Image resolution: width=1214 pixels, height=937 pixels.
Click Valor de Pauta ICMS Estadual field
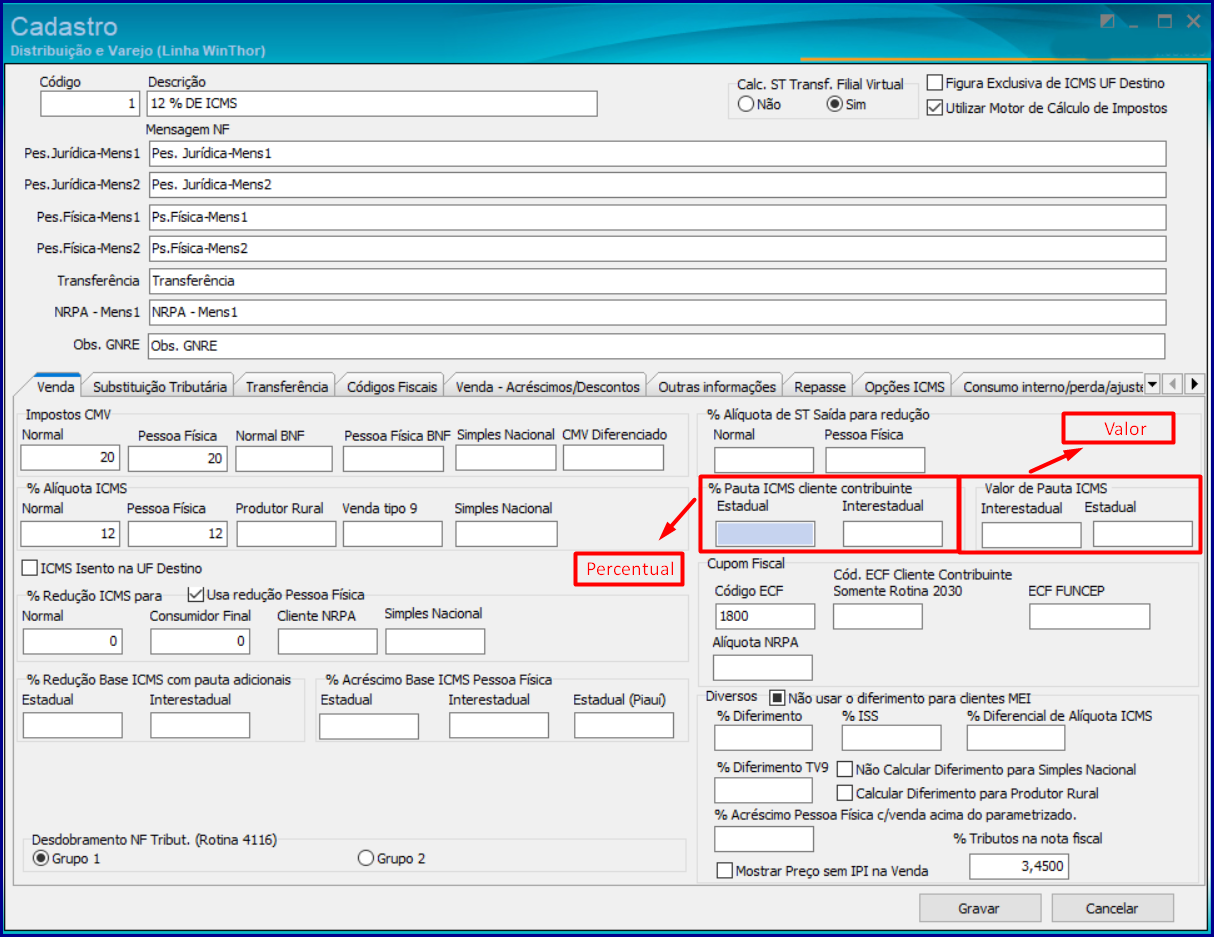coord(1143,534)
